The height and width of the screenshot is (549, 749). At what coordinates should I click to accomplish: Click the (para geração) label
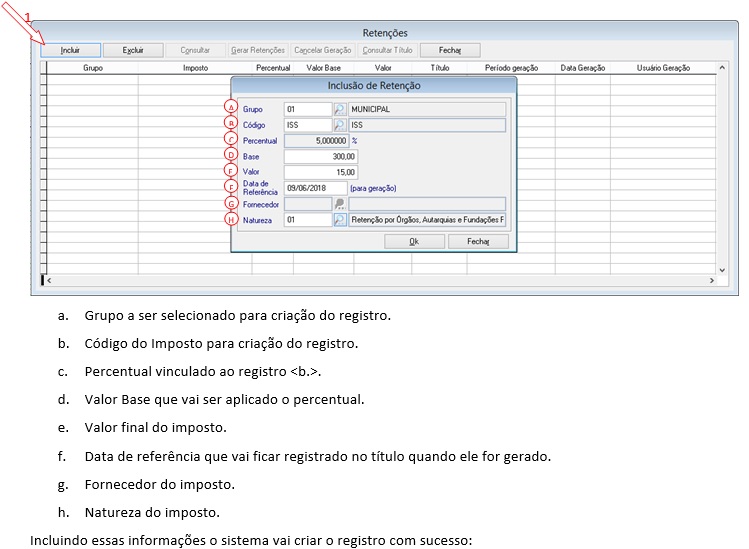click(373, 188)
